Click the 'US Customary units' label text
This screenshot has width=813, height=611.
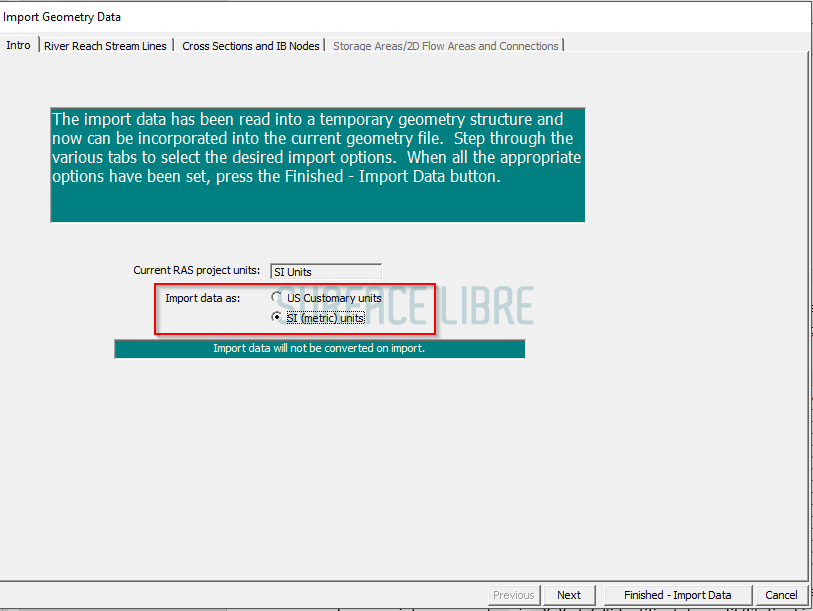point(334,298)
